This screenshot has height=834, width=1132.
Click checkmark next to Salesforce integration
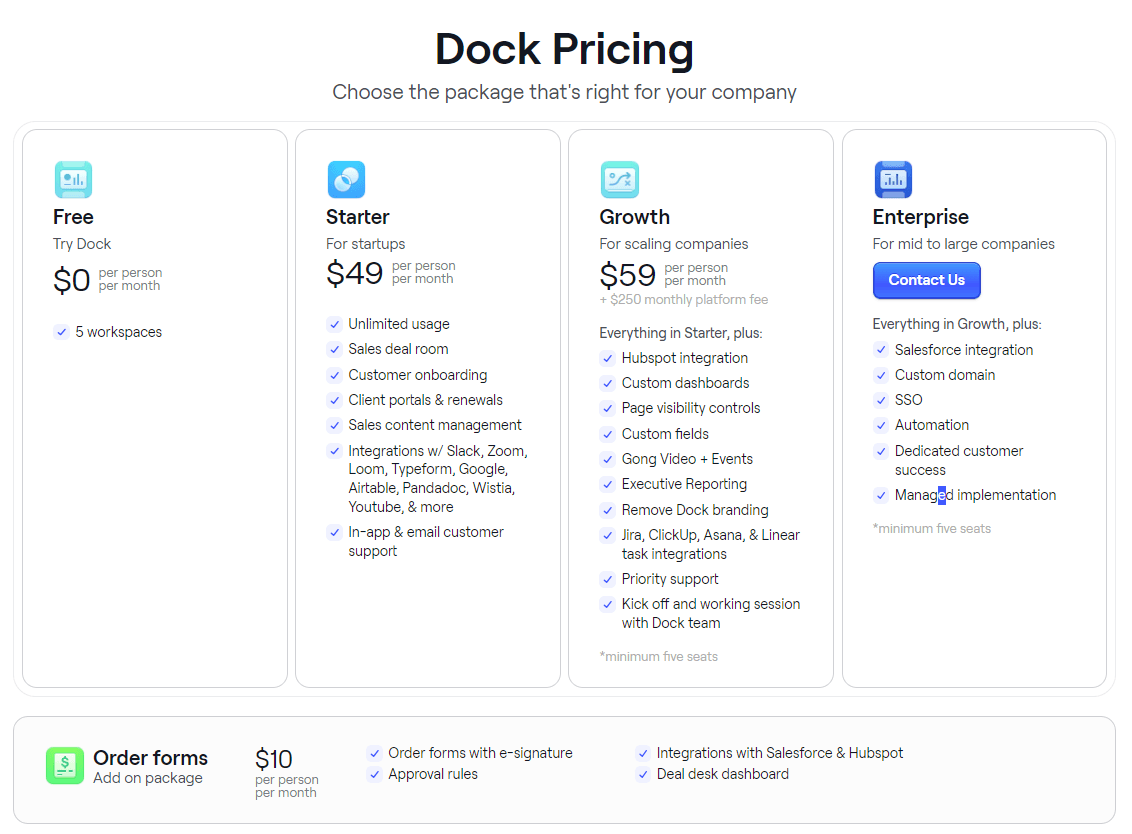[x=881, y=350]
